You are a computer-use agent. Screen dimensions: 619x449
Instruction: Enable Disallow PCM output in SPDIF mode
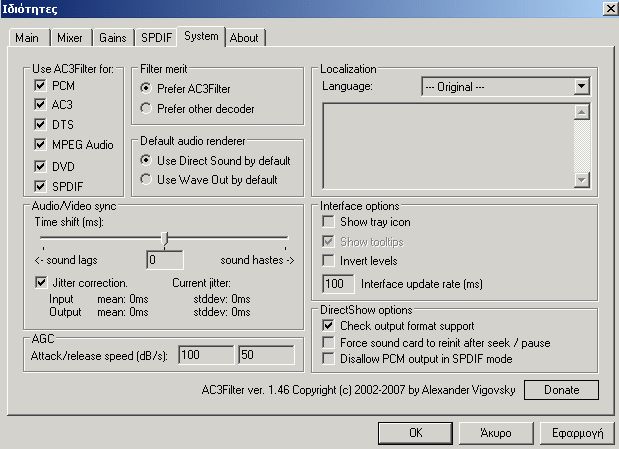[x=327, y=359]
